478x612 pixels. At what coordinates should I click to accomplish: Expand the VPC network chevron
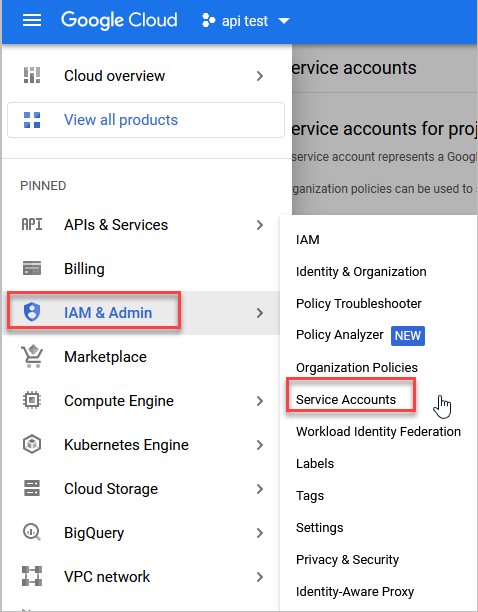[260, 576]
